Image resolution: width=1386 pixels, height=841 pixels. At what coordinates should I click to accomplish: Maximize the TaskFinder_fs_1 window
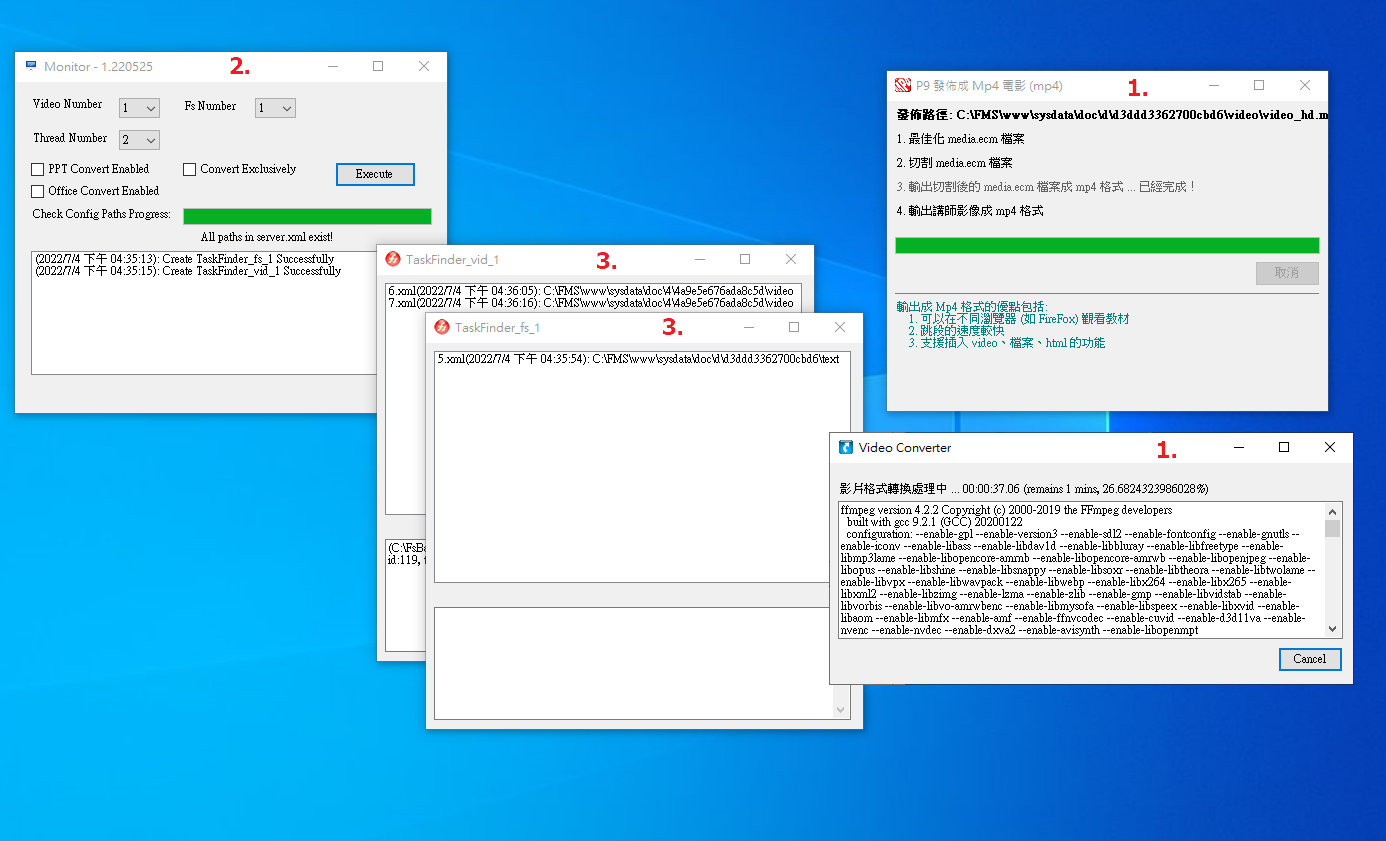794,327
